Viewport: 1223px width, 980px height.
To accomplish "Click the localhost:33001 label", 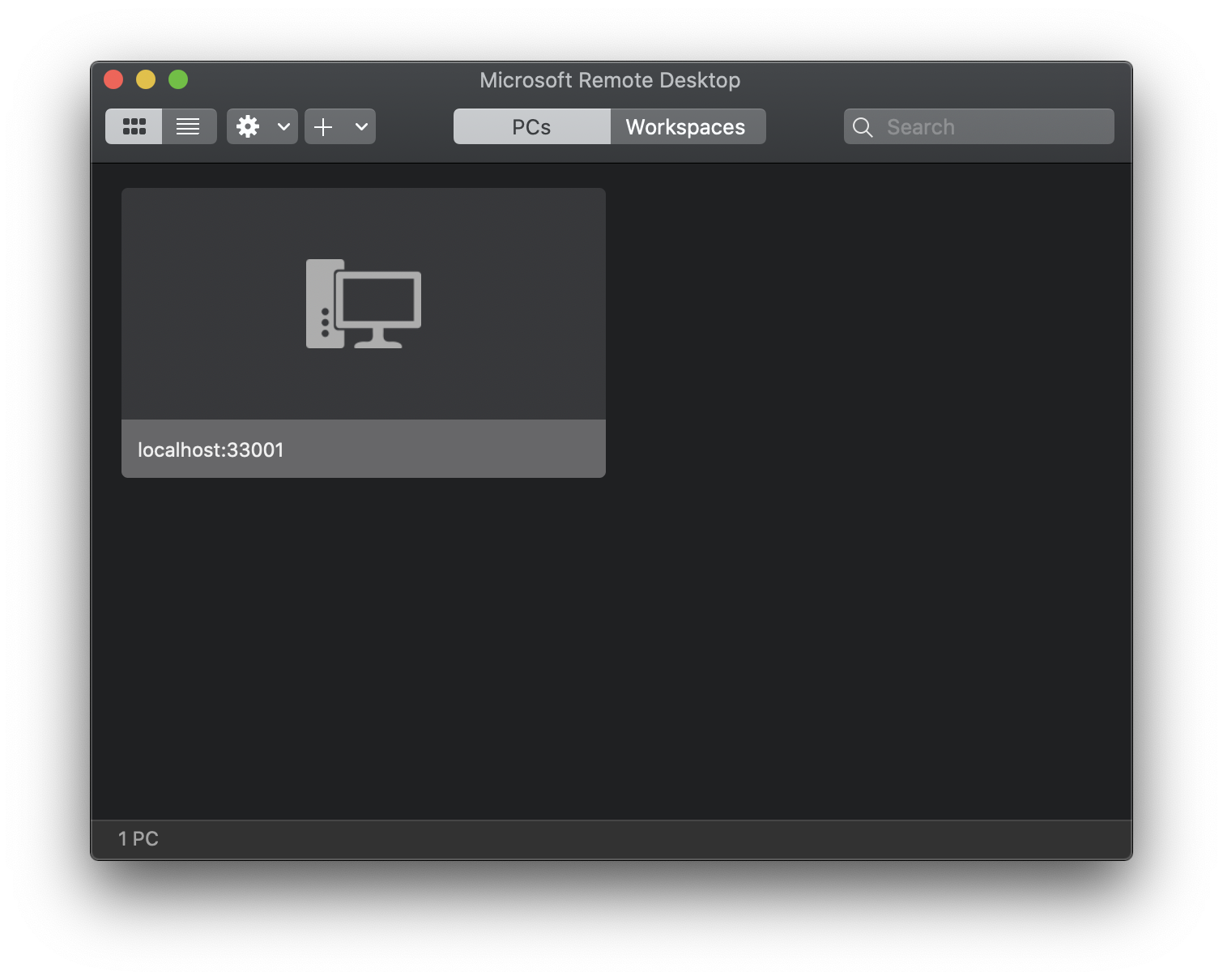I will coord(211,450).
